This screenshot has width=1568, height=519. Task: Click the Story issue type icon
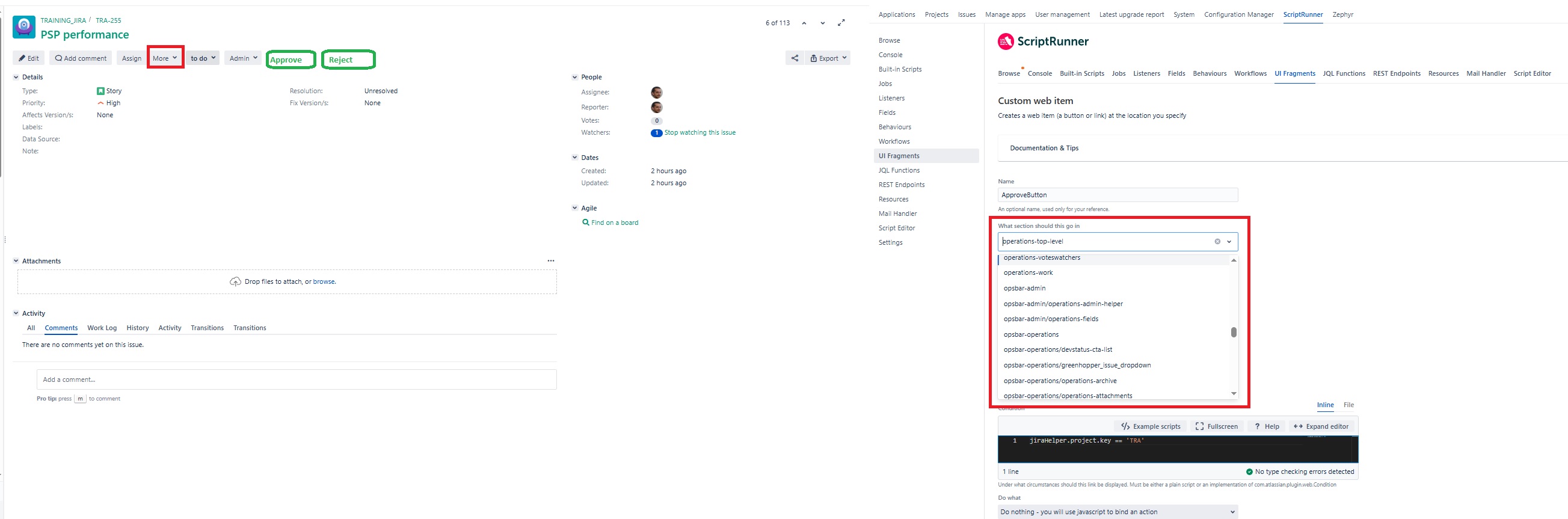100,91
